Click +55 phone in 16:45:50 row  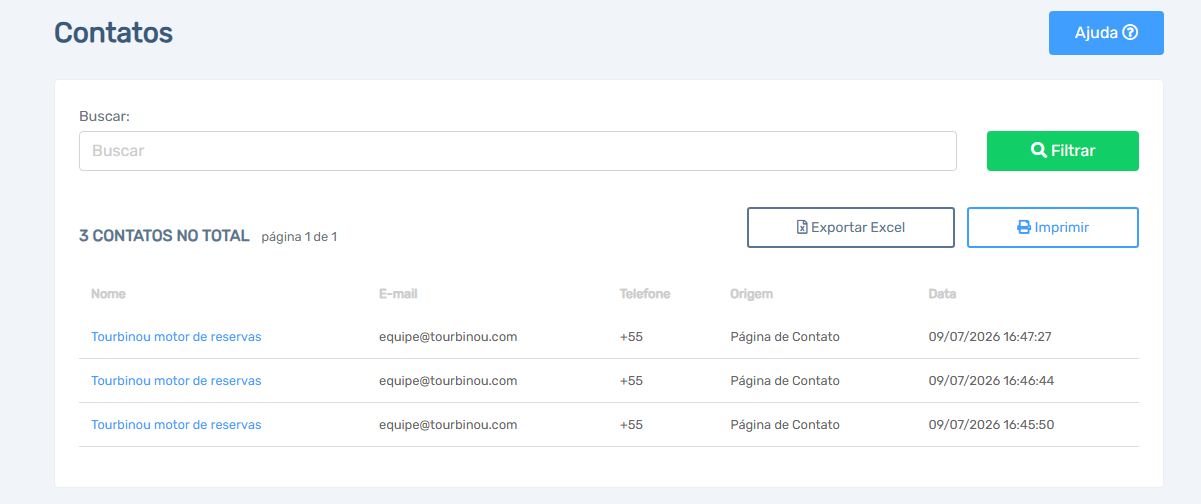pyautogui.click(x=631, y=425)
